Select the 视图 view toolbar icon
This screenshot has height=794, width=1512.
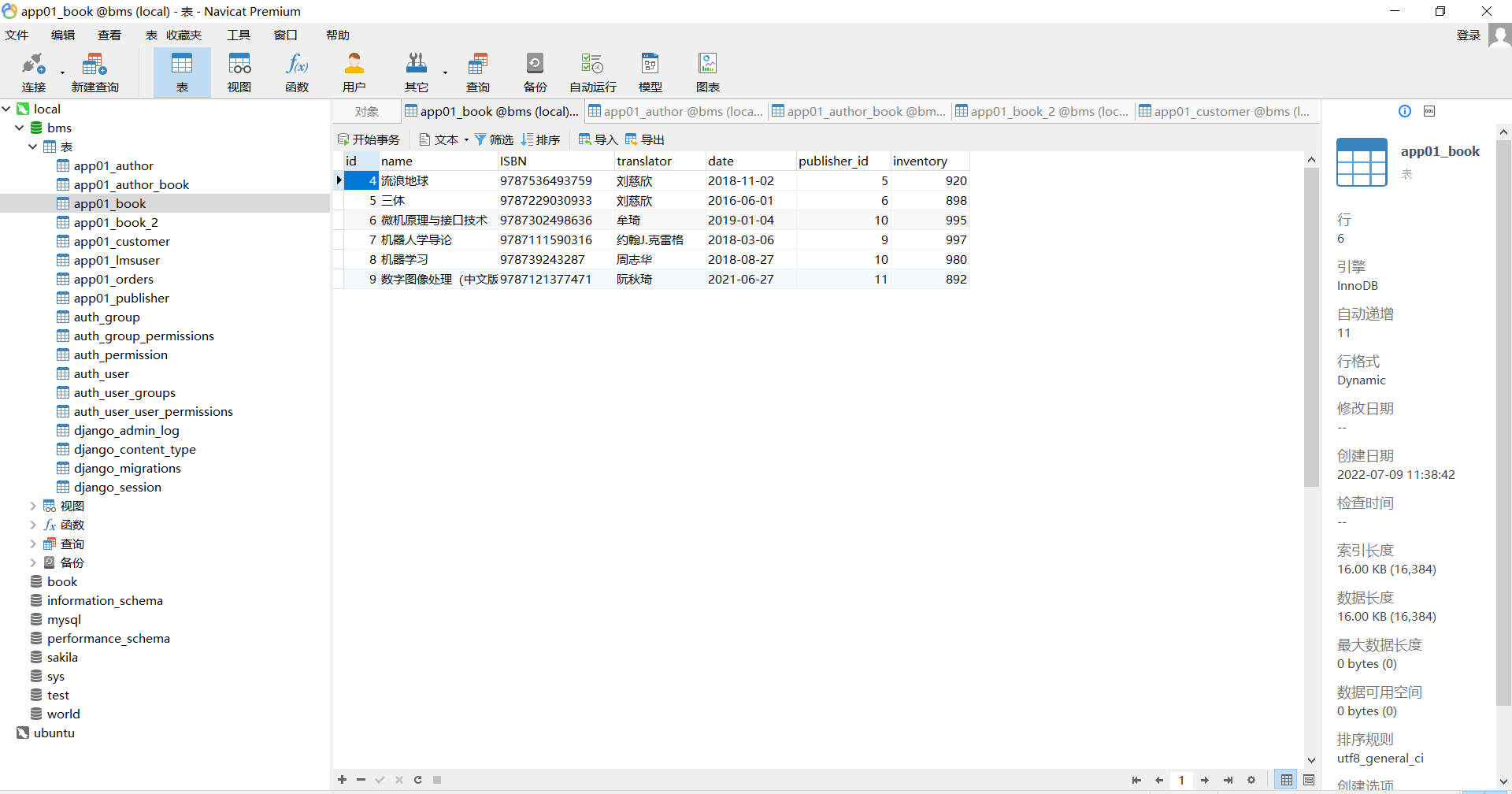[239, 72]
